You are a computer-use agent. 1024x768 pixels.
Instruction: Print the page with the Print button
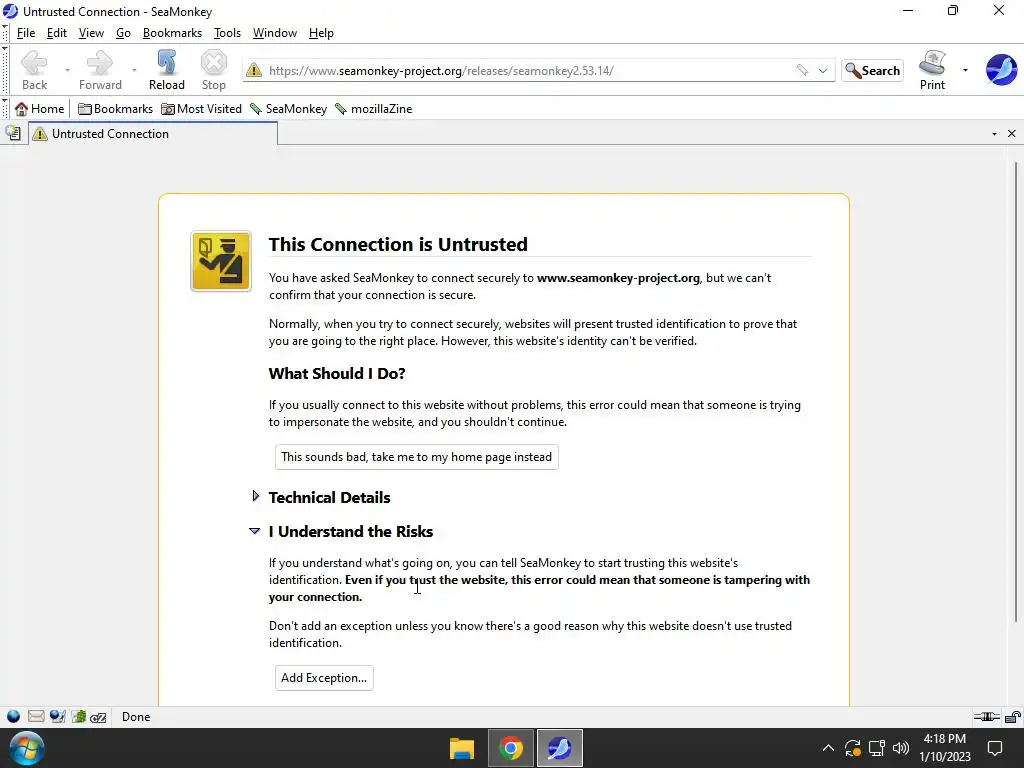932,71
